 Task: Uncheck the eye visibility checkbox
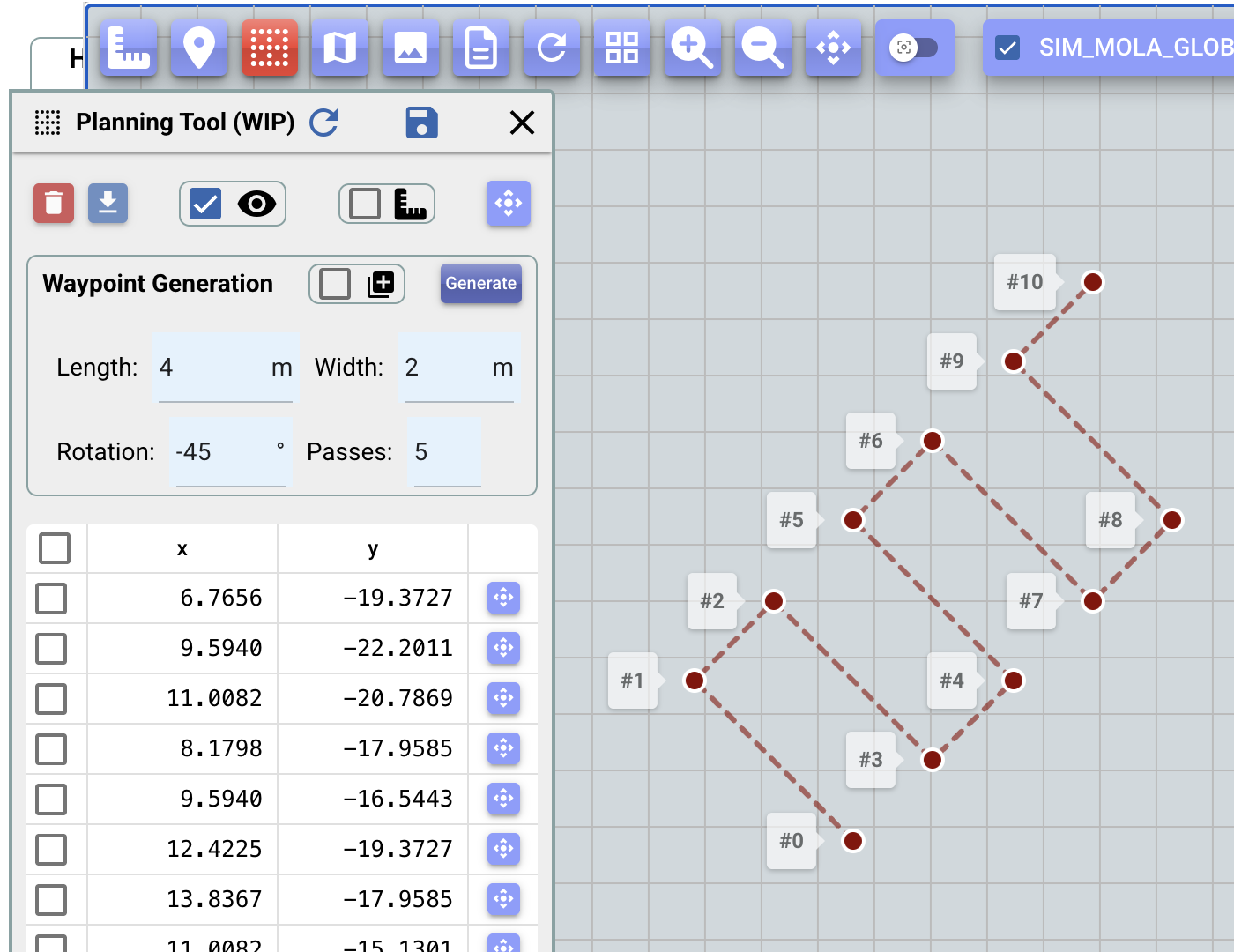tap(206, 204)
